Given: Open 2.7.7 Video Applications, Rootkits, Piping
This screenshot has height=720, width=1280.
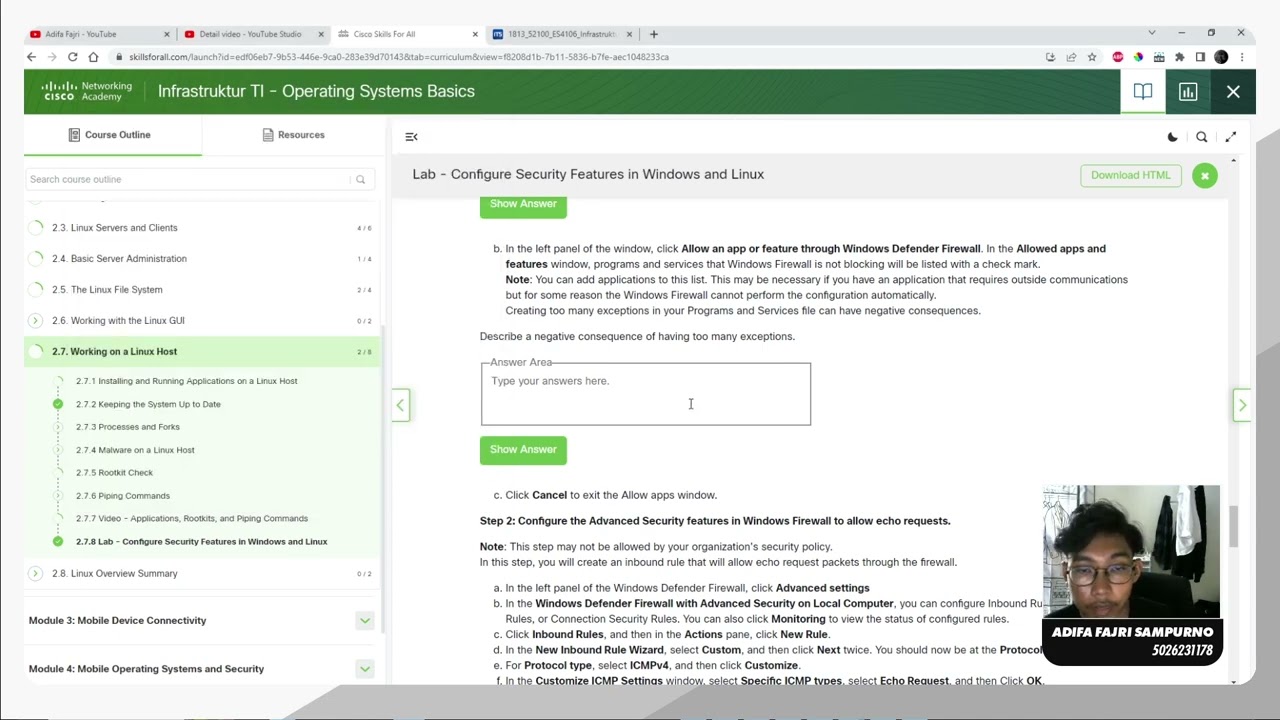Looking at the screenshot, I should (x=192, y=519).
